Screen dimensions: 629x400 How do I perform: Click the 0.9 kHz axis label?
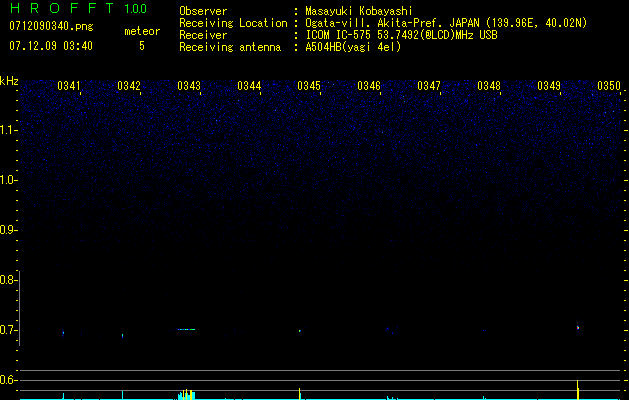coord(8,230)
